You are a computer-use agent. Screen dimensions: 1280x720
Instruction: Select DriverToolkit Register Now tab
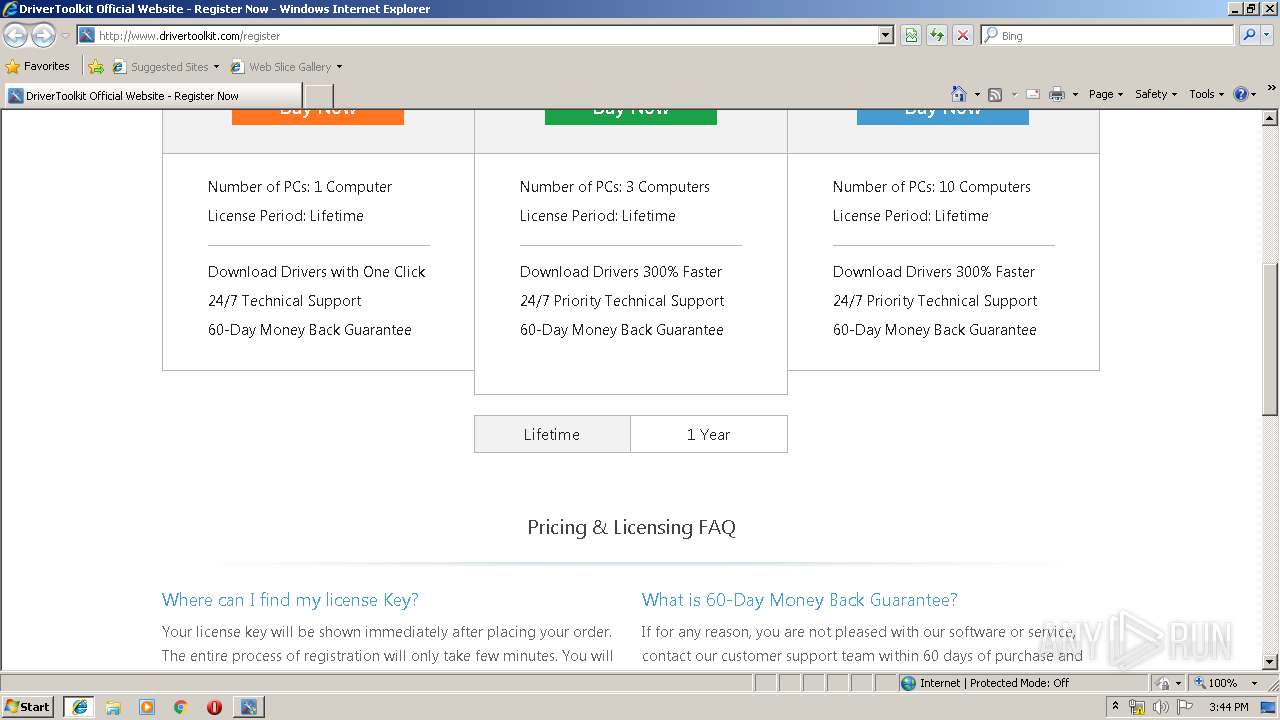point(152,96)
